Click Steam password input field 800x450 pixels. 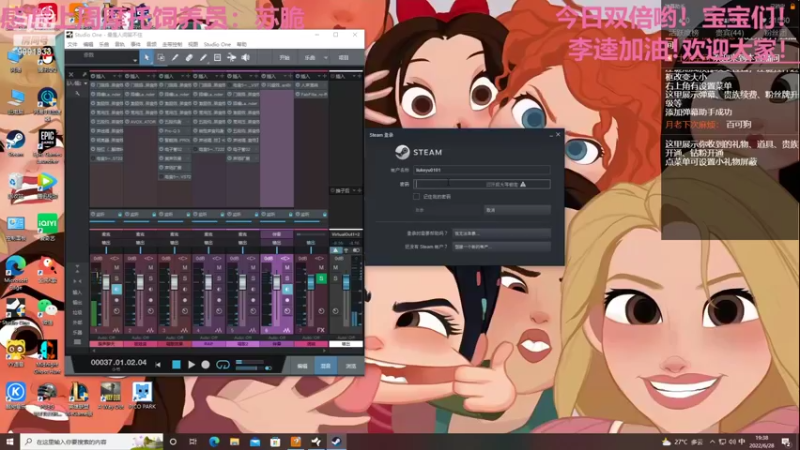pos(482,184)
